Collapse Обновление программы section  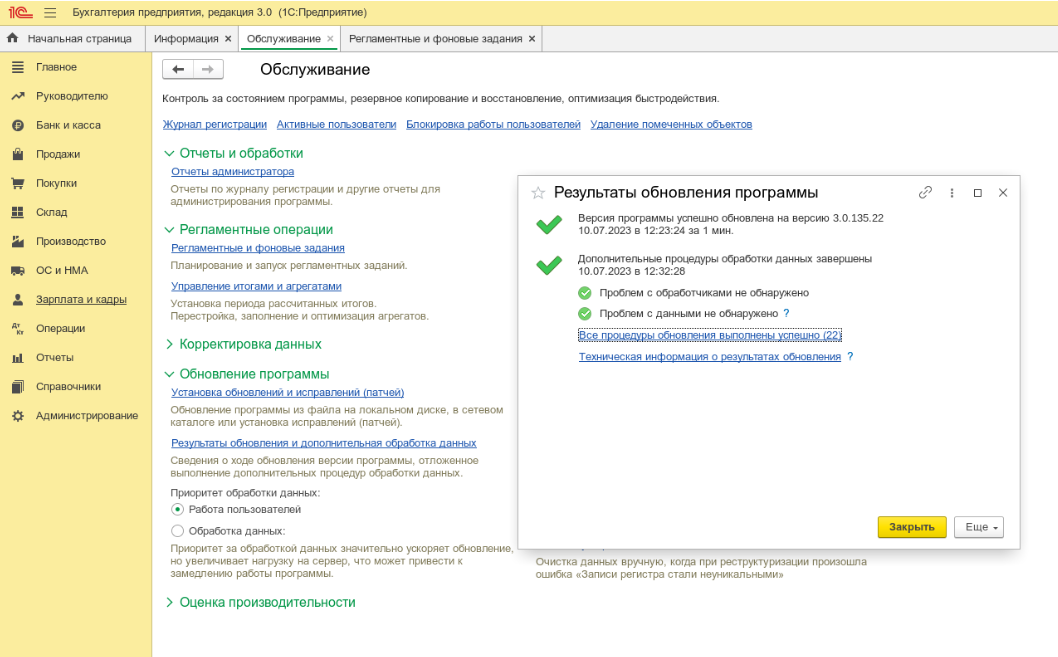coord(169,374)
